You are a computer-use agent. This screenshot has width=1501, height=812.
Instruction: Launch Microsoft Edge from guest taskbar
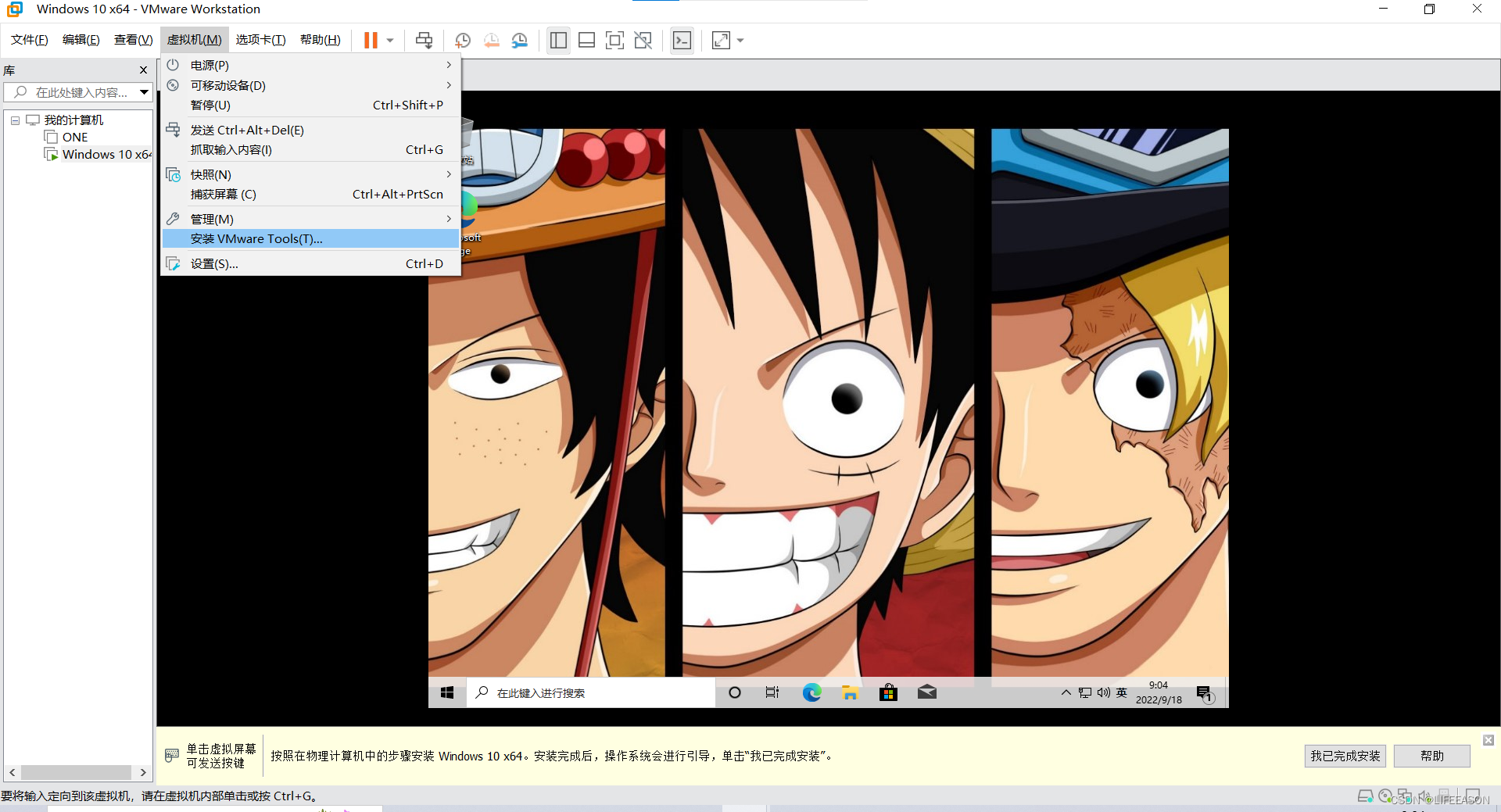click(x=811, y=692)
